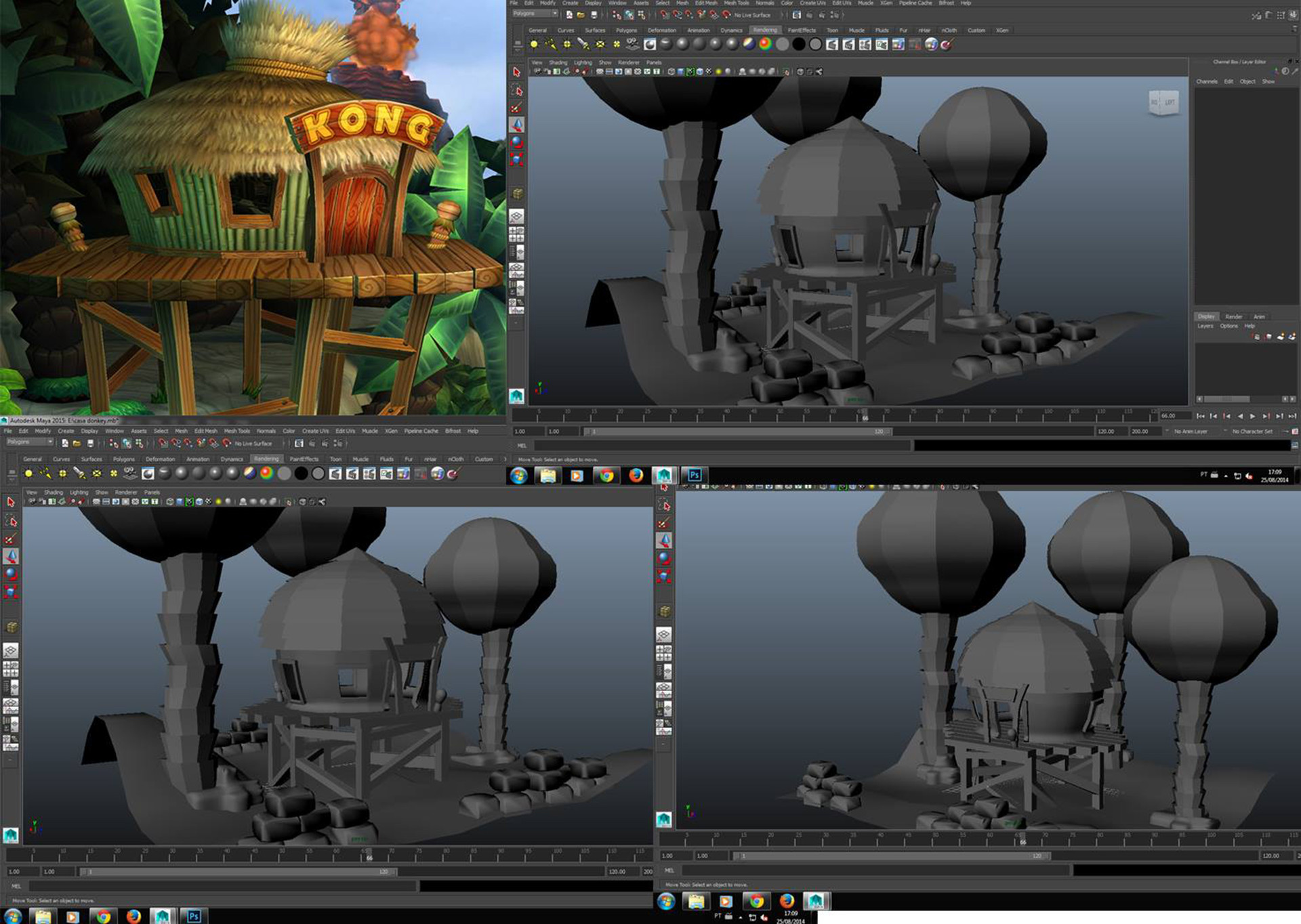Select the Scale tool in top Maya toolbox

tap(516, 160)
